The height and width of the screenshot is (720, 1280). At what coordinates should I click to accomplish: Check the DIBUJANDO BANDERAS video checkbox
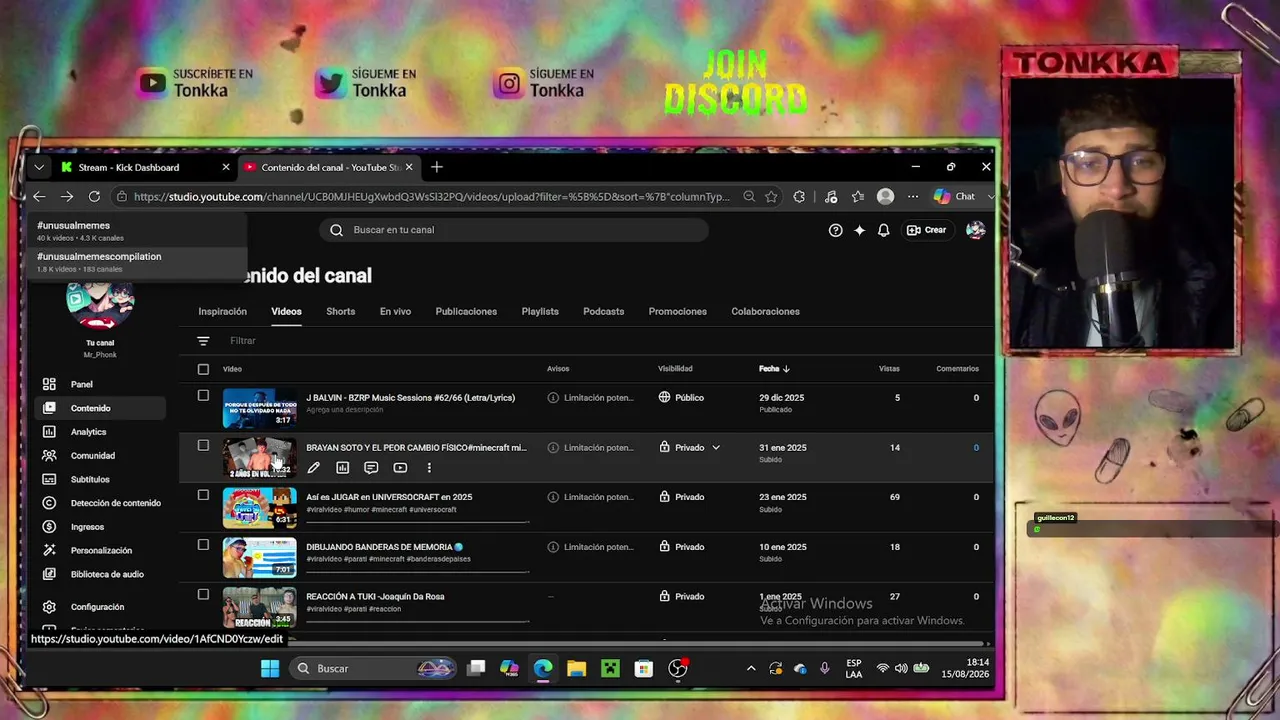[x=203, y=545]
